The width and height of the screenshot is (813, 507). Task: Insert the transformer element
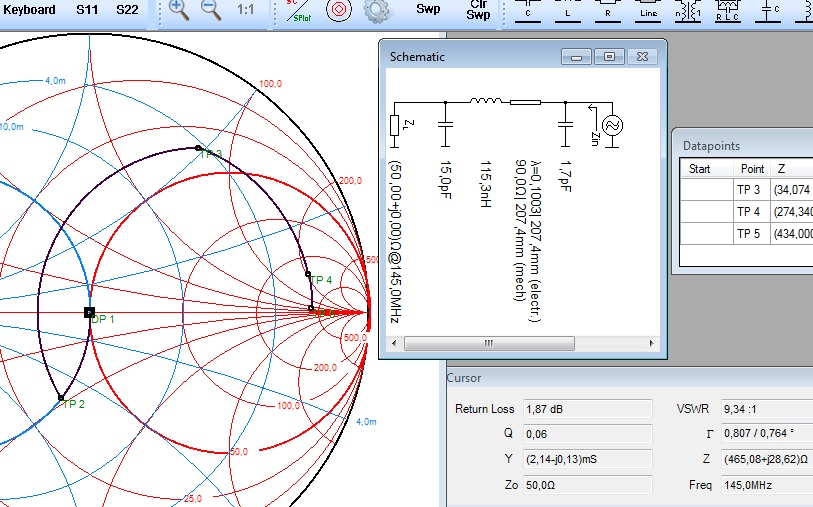tap(688, 11)
